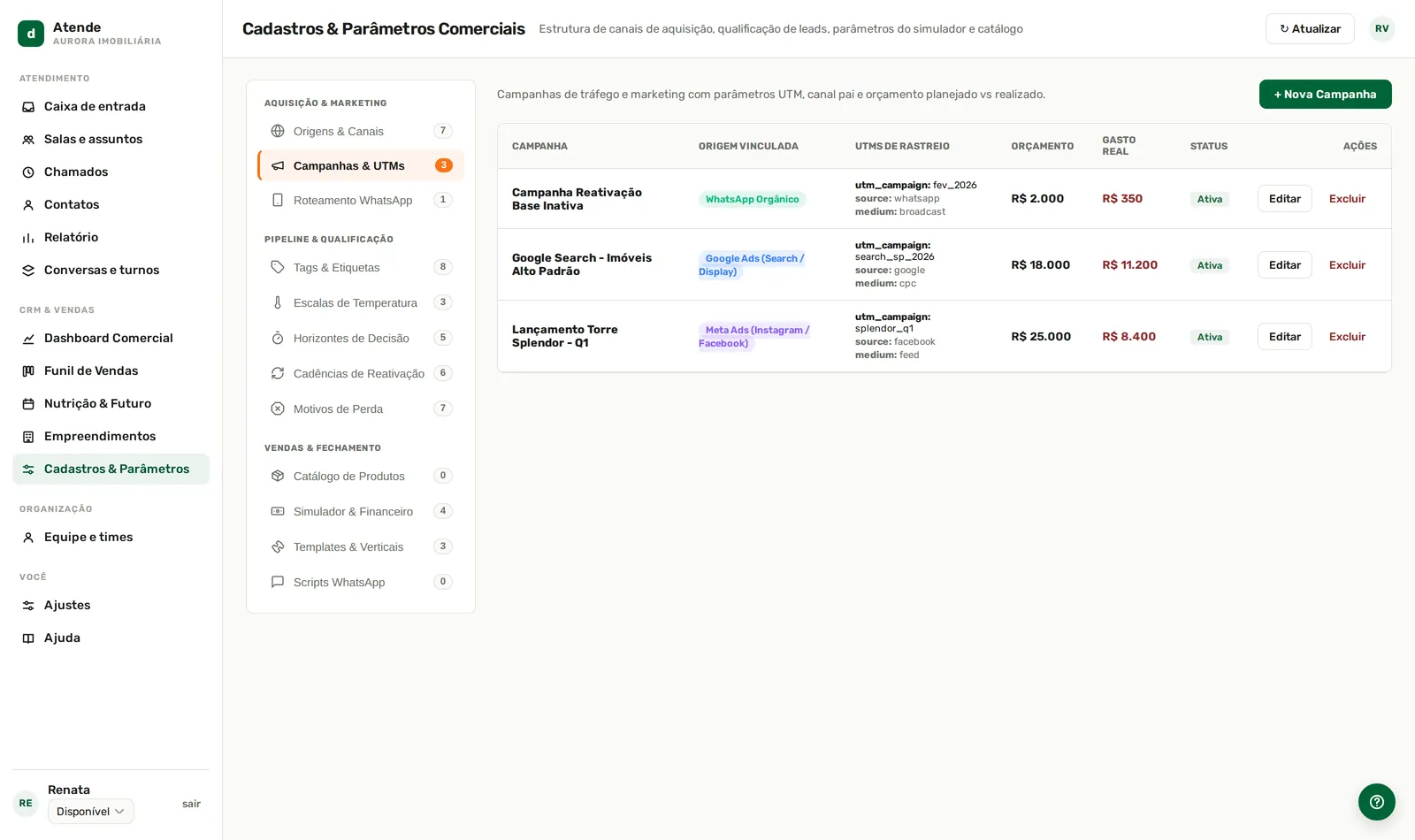Click the Escalas de Temperatura thermometer icon

coord(278,302)
